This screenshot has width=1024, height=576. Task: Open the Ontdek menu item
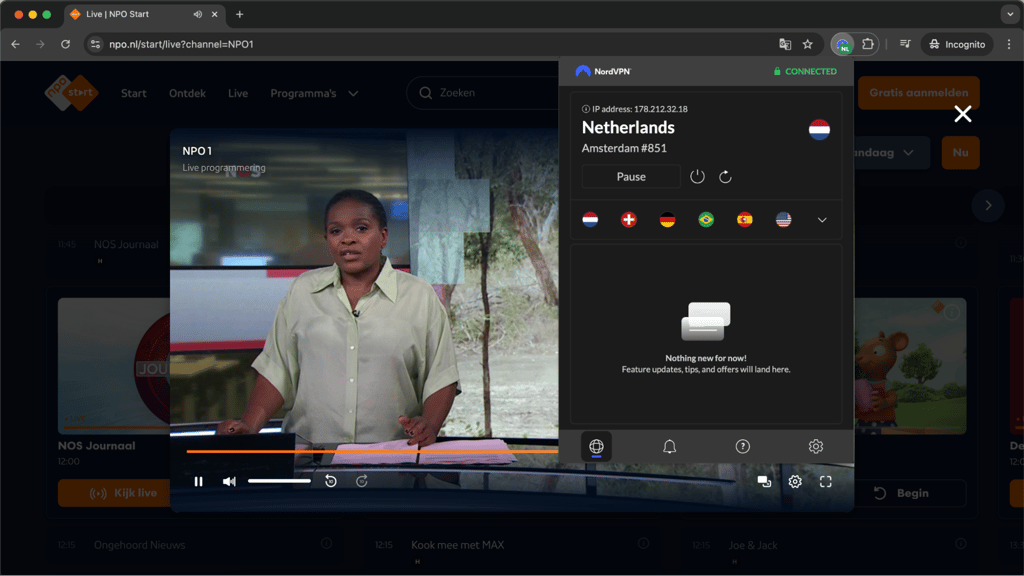pos(187,93)
